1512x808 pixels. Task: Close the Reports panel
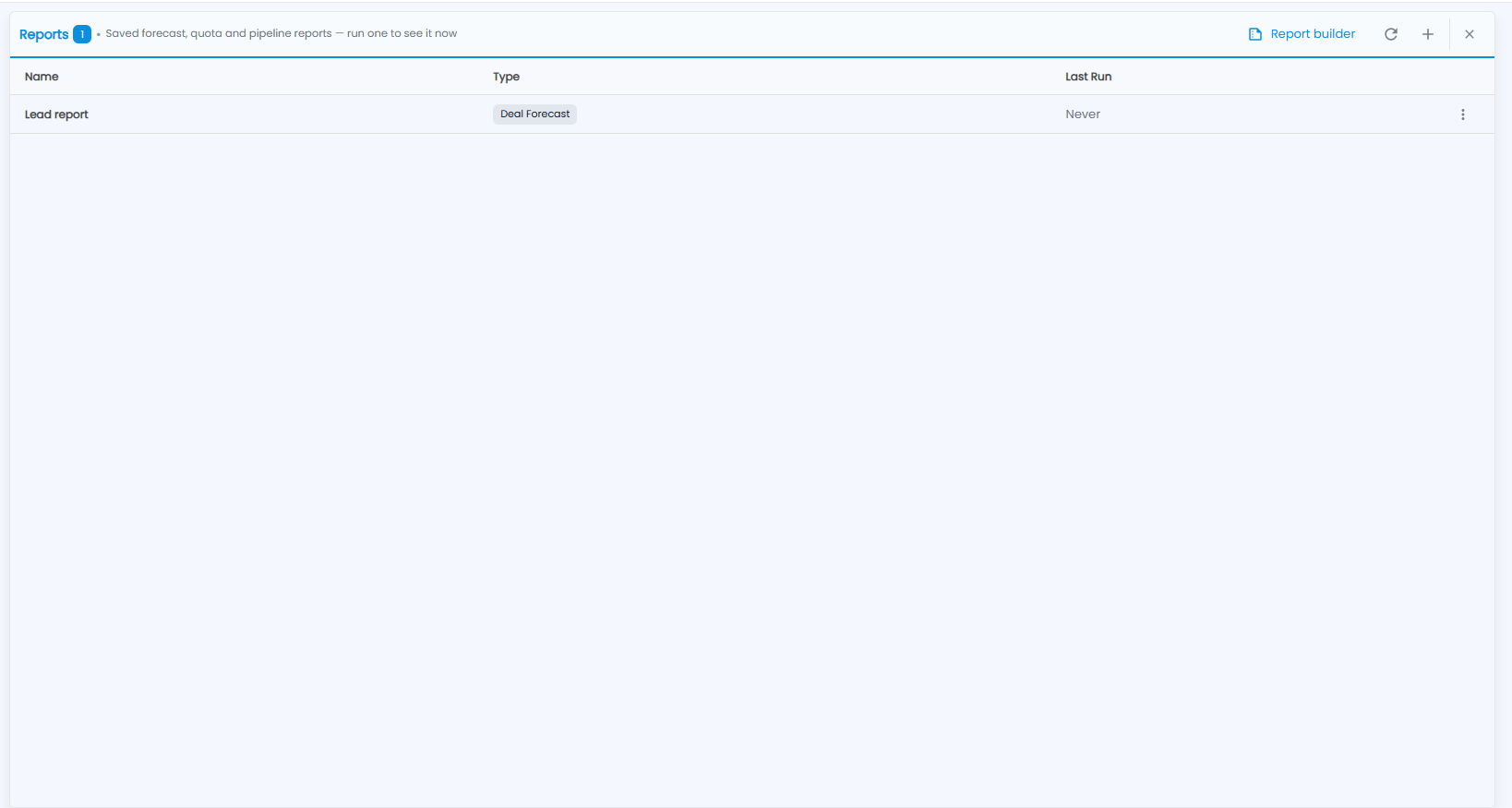1470,34
